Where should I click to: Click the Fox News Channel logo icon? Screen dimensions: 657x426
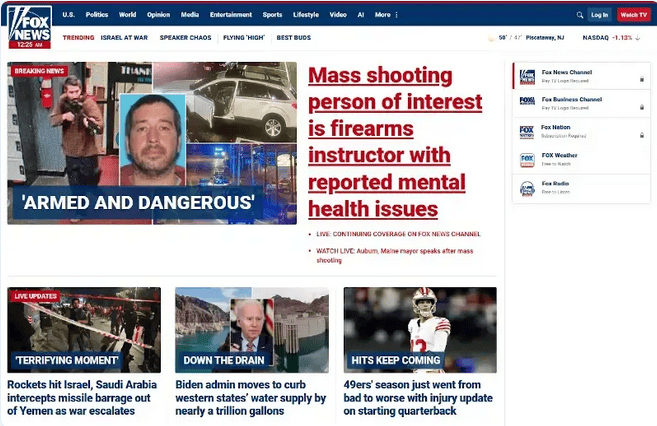click(x=527, y=77)
